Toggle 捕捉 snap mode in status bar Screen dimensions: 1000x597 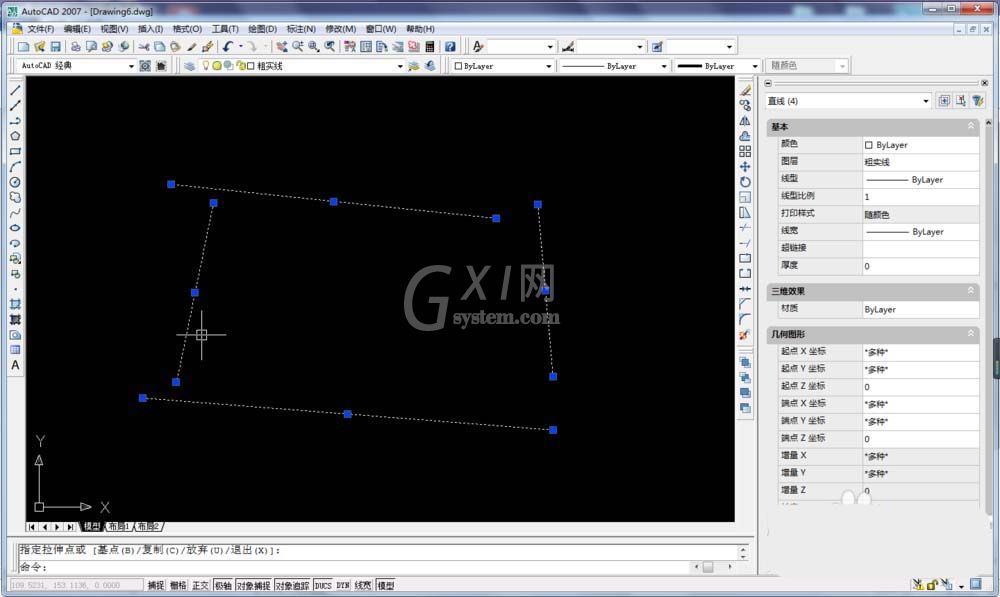coord(156,585)
